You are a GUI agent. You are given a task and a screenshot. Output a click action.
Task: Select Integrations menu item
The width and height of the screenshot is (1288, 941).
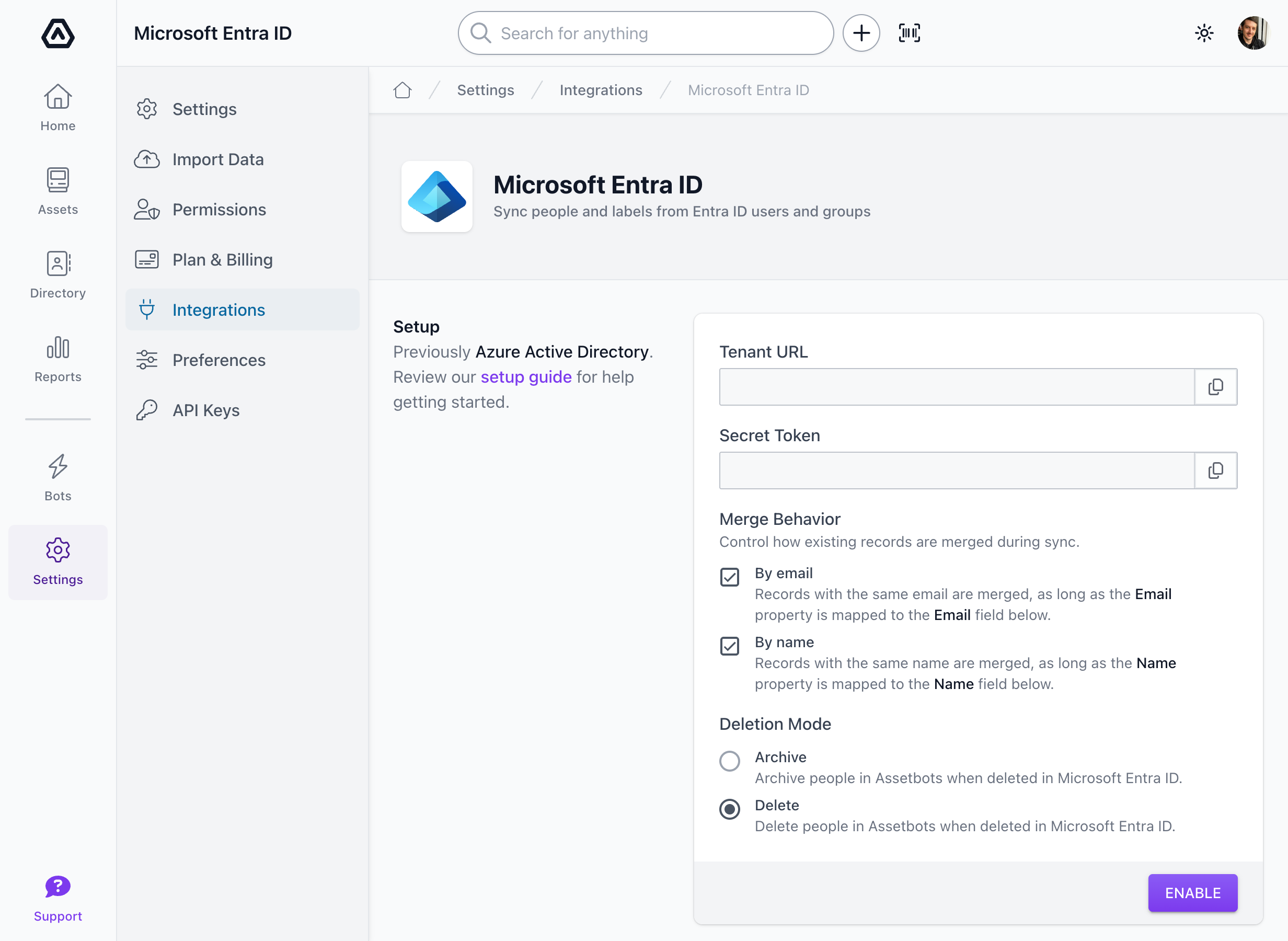pyautogui.click(x=243, y=309)
